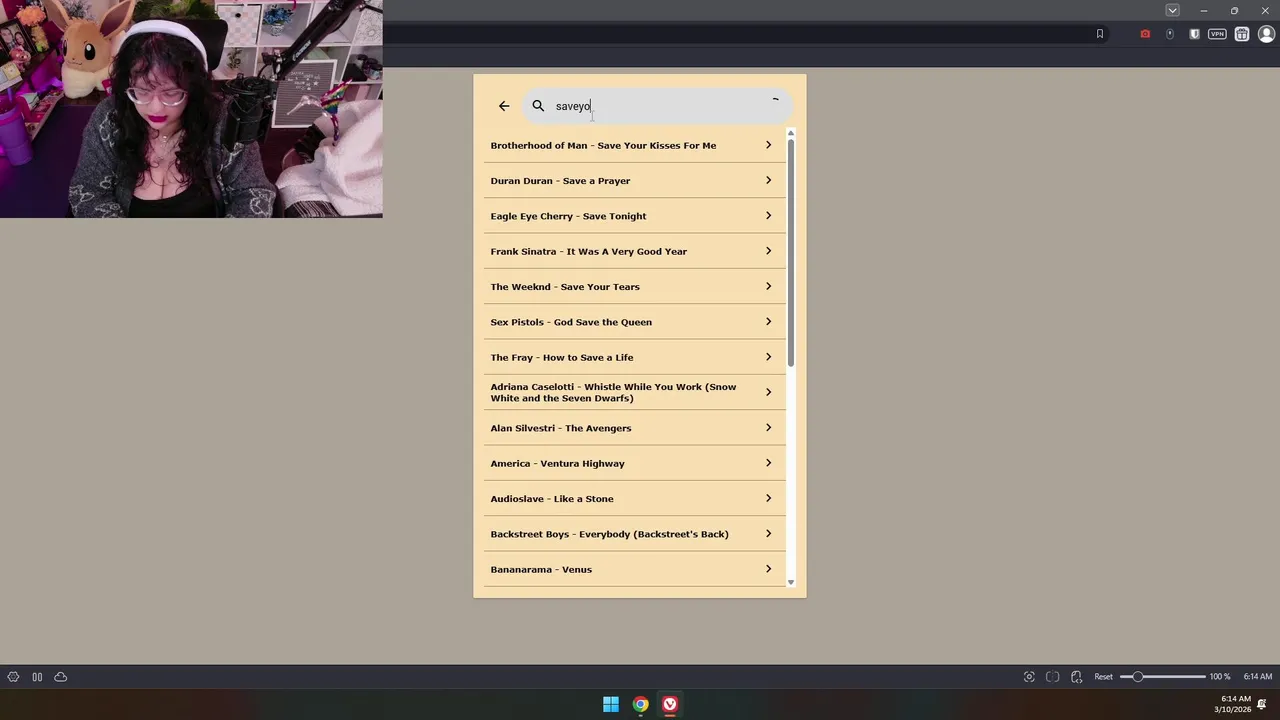Open the page actions icon in the status bar
This screenshot has height=720, width=1280.
[x=1077, y=677]
